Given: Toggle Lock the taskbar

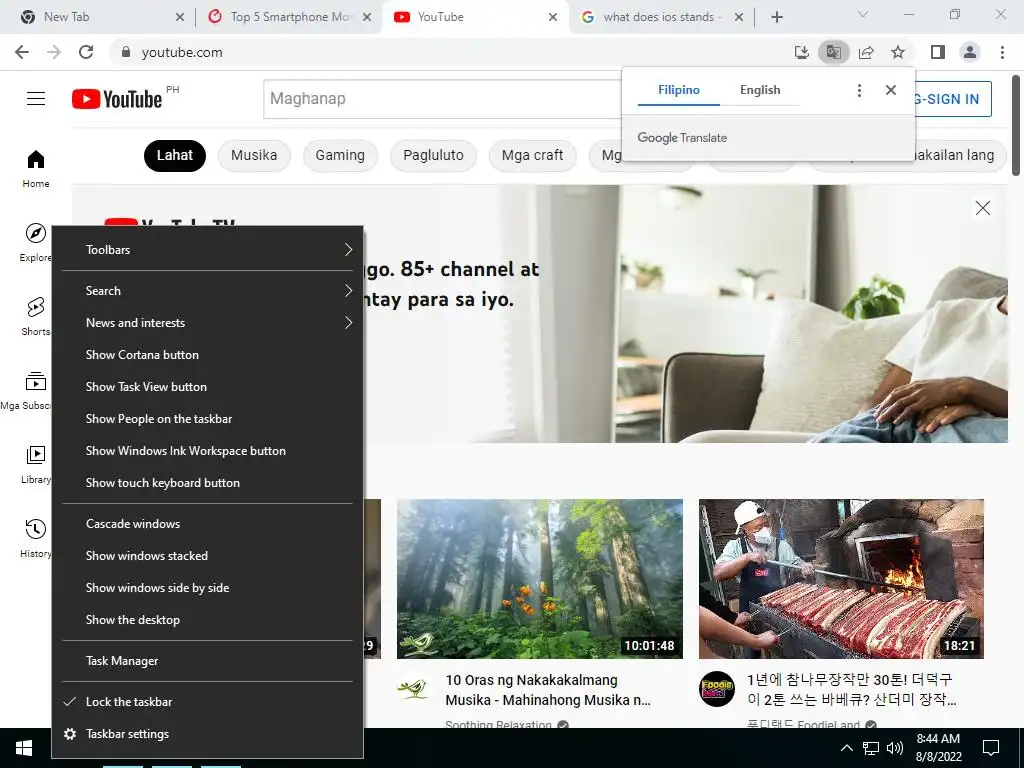Looking at the screenshot, I should click(x=208, y=702).
